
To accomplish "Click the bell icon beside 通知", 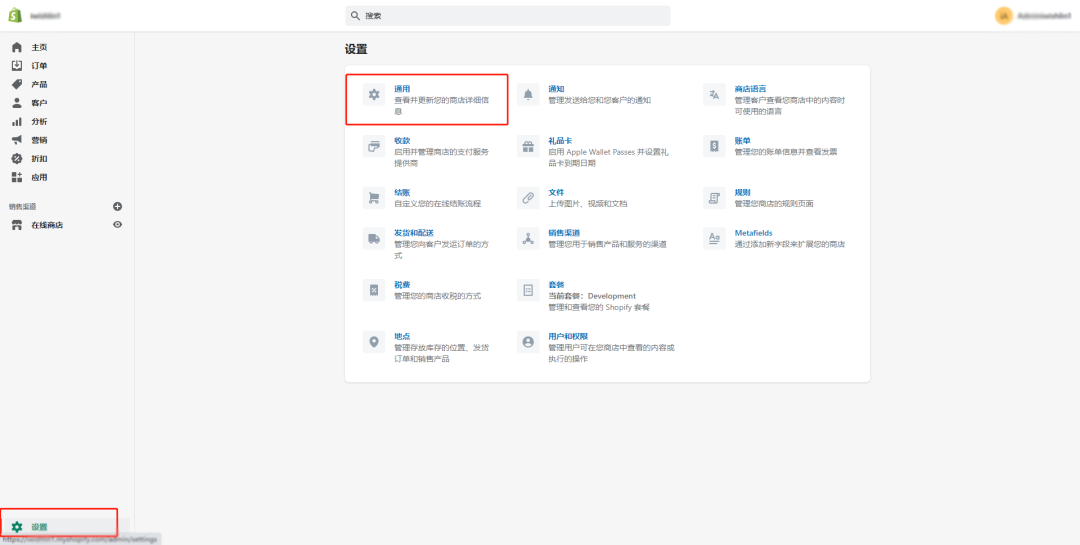I will coord(528,94).
